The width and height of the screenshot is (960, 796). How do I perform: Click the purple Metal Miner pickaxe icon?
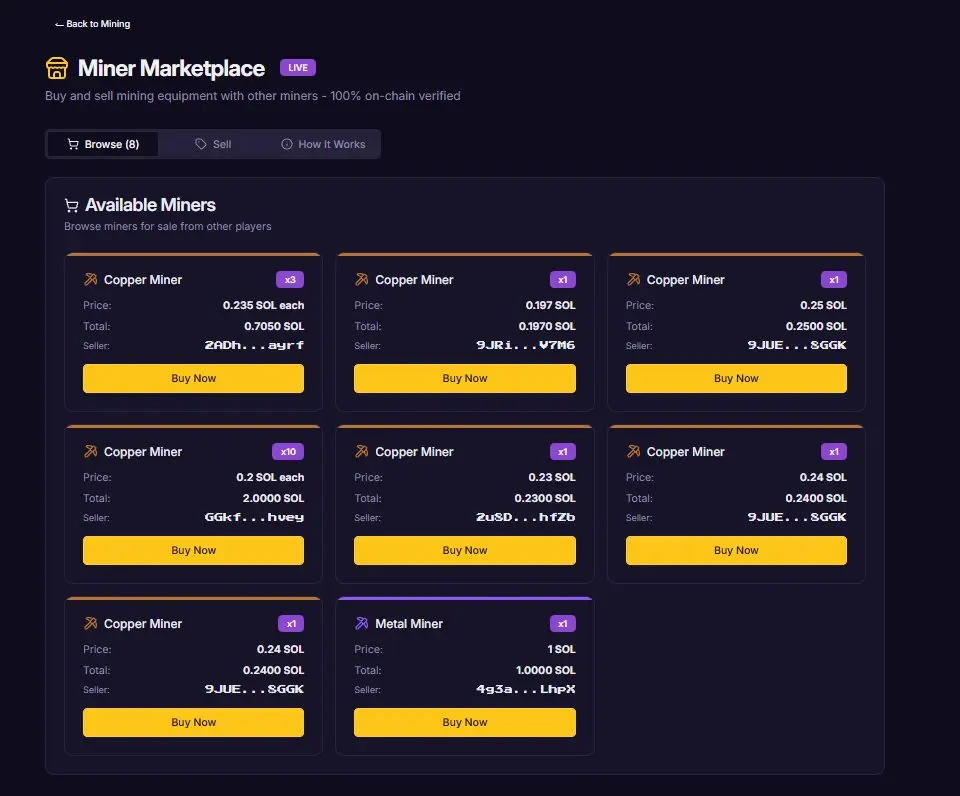(x=362, y=623)
